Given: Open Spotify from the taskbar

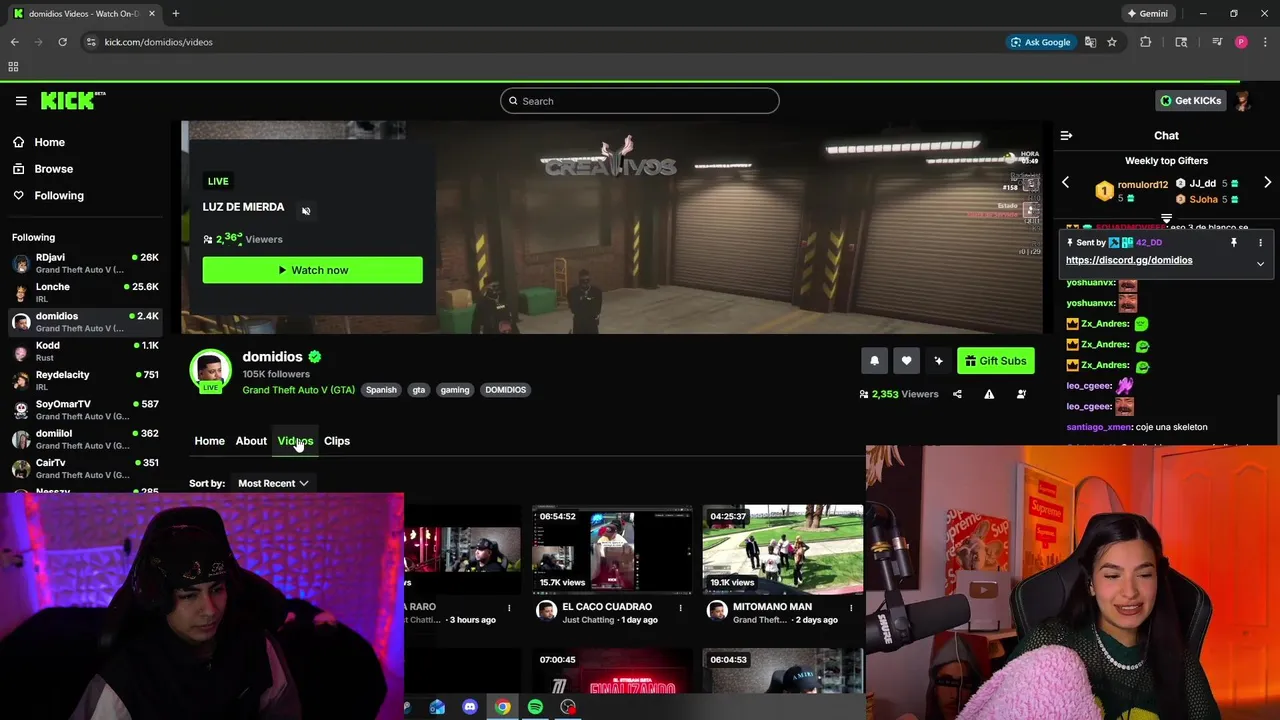Looking at the screenshot, I should coord(535,707).
